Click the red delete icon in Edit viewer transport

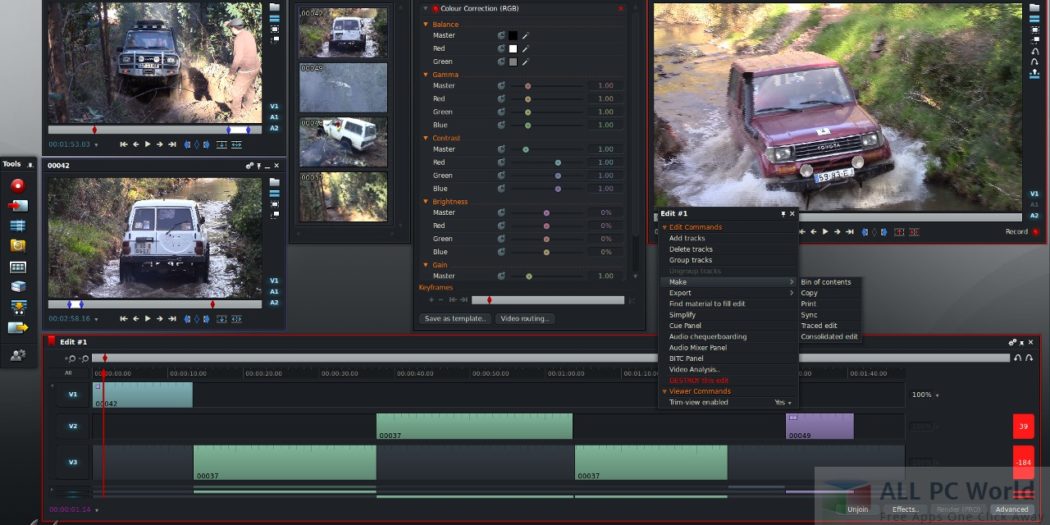point(914,232)
